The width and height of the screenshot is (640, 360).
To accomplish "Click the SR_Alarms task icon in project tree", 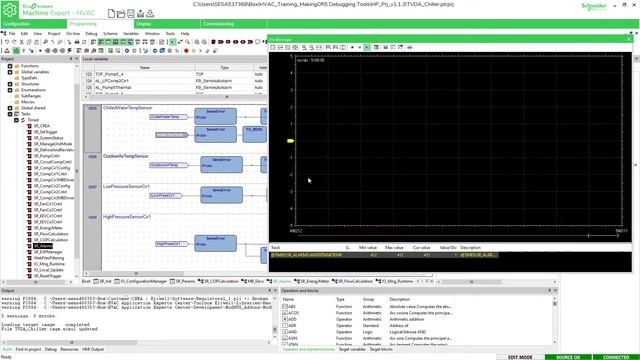I will [x=29, y=246].
